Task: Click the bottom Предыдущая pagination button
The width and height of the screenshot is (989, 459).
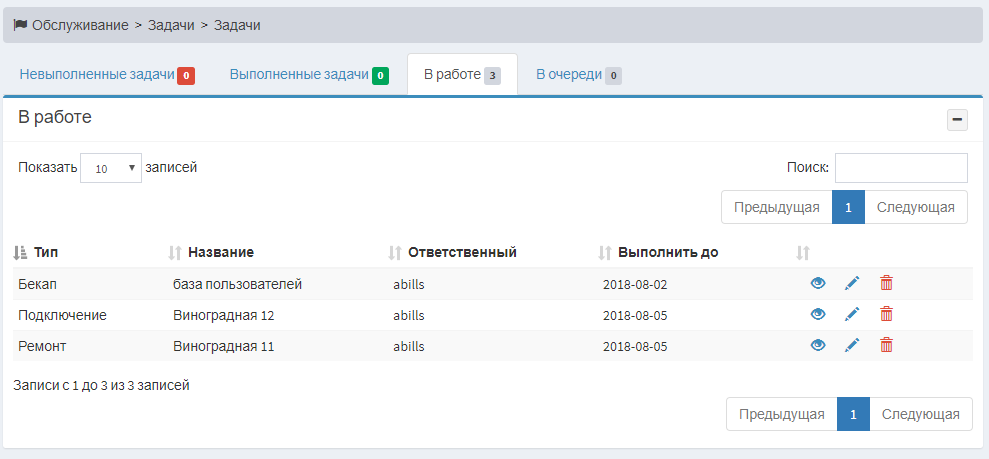Action: click(781, 414)
